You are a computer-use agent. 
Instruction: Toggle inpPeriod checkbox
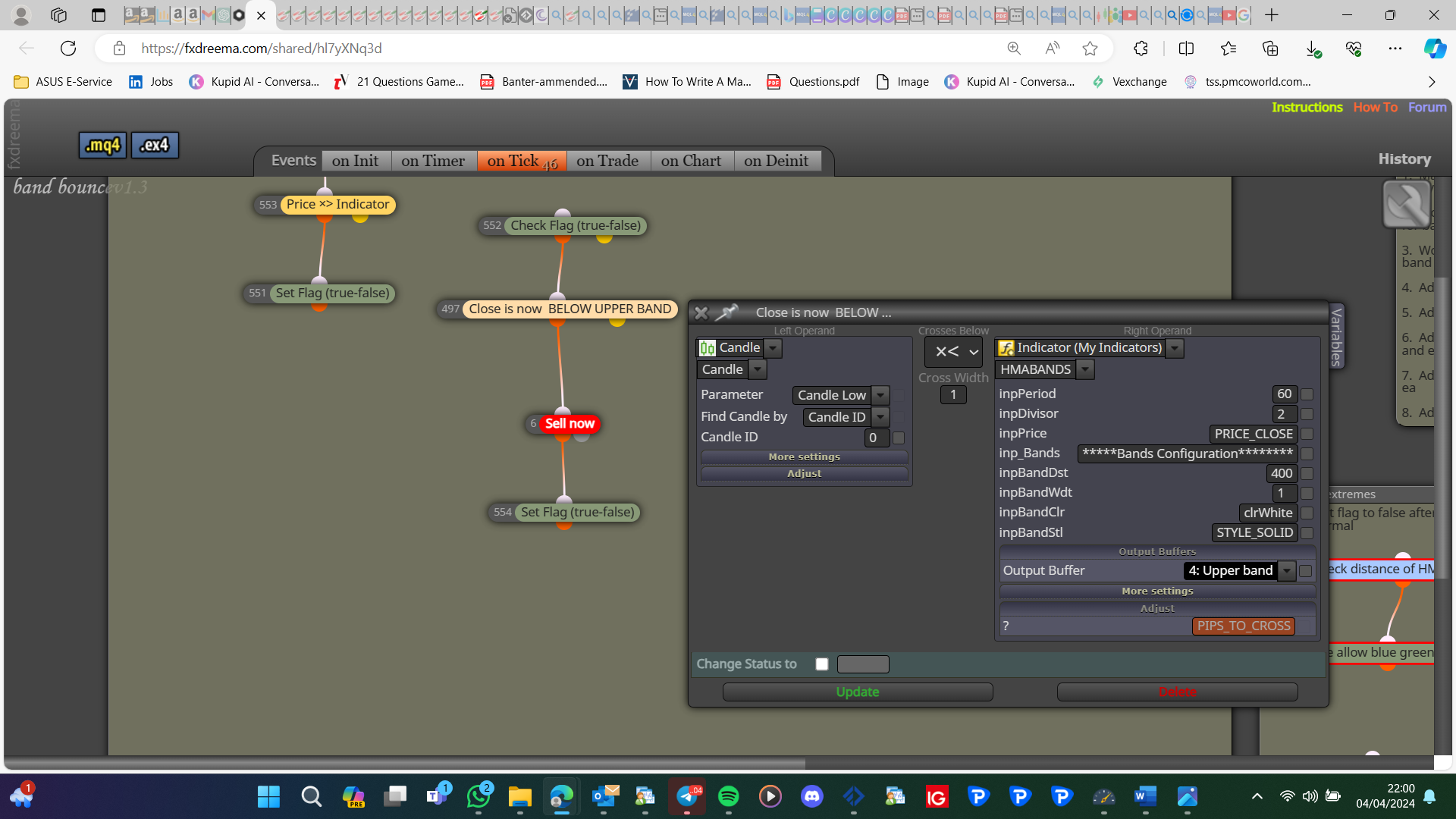click(x=1307, y=394)
